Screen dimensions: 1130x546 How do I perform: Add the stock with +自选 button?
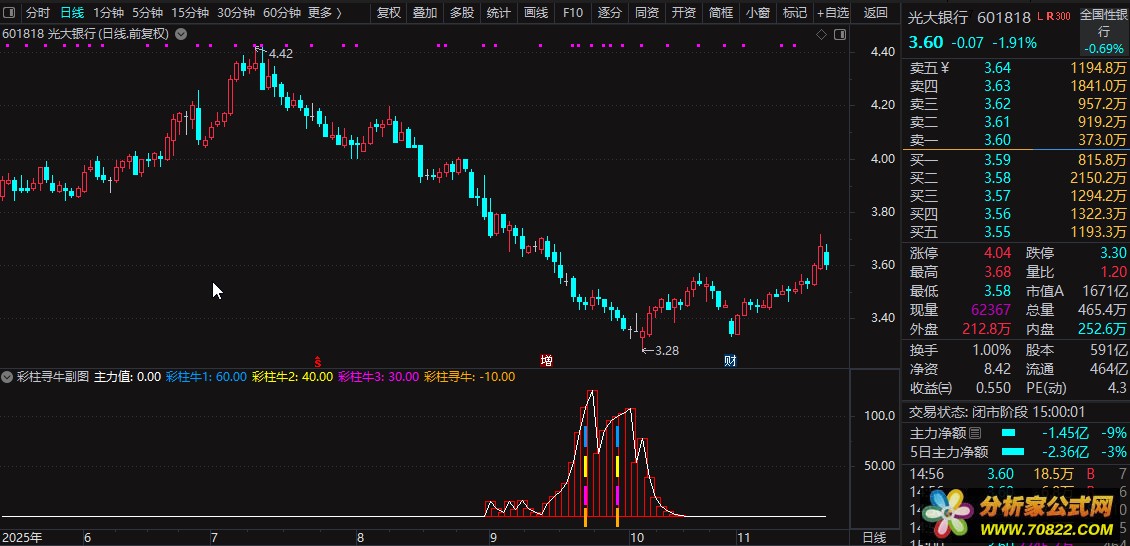832,13
